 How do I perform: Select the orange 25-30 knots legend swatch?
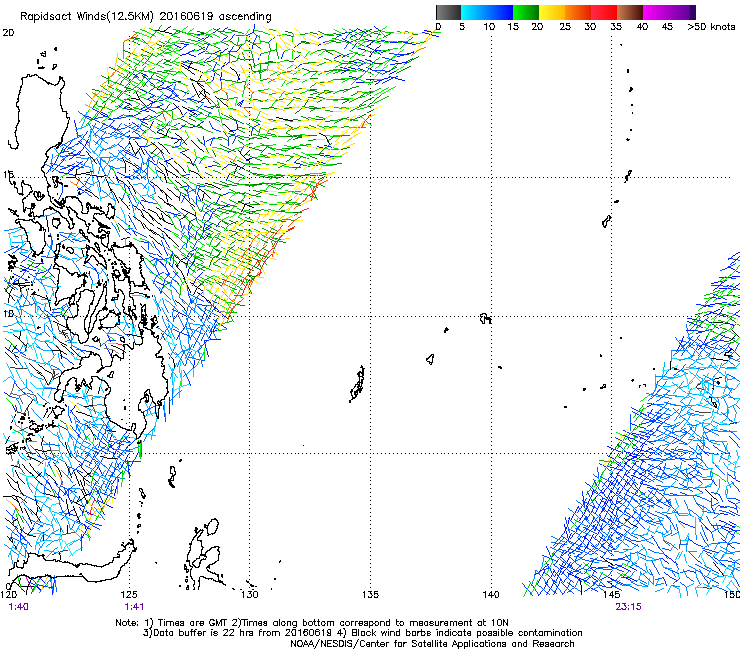tap(578, 12)
